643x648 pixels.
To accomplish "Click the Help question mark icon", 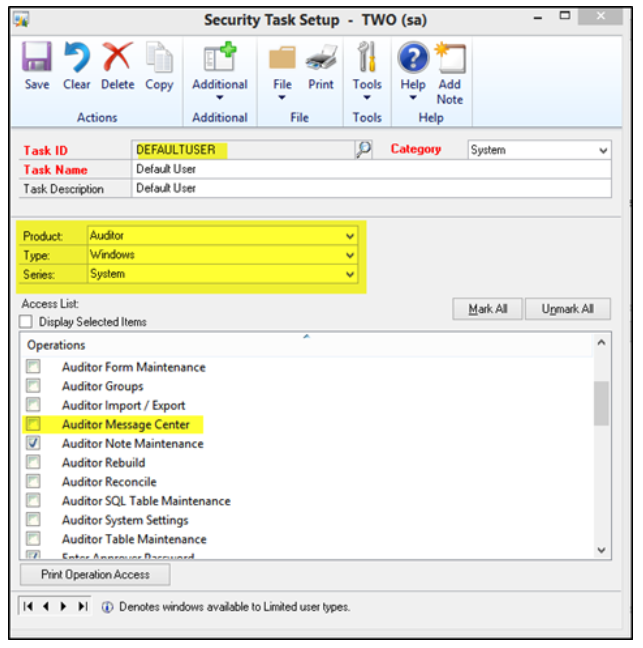I will [x=413, y=57].
